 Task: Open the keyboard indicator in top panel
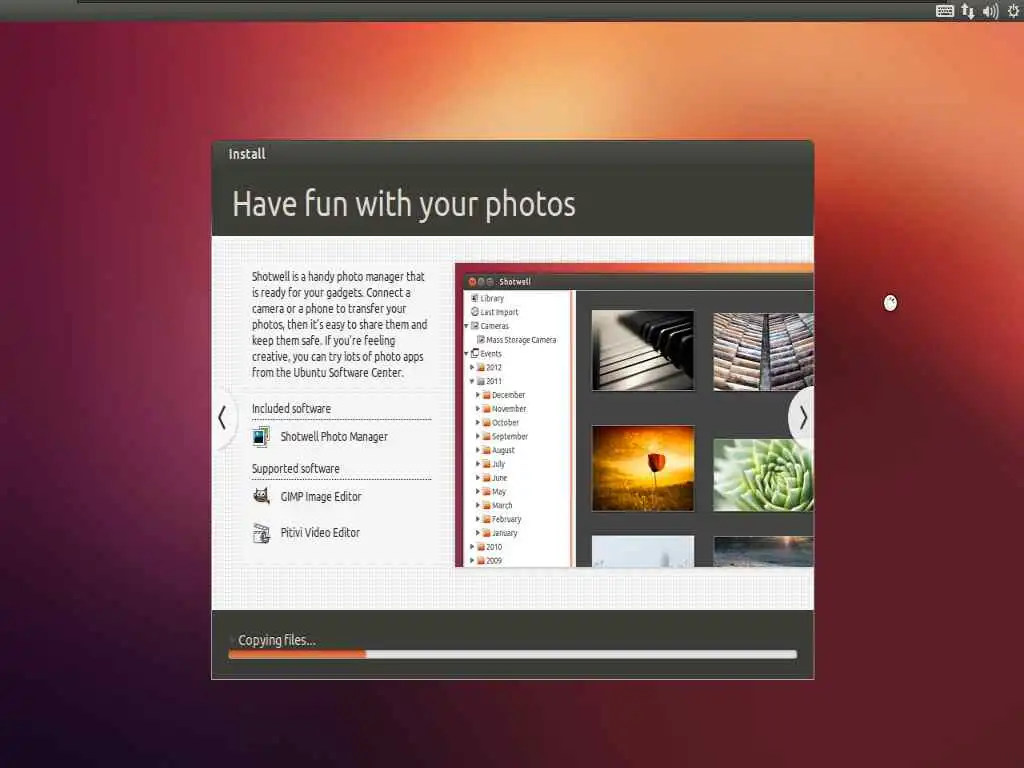(944, 11)
